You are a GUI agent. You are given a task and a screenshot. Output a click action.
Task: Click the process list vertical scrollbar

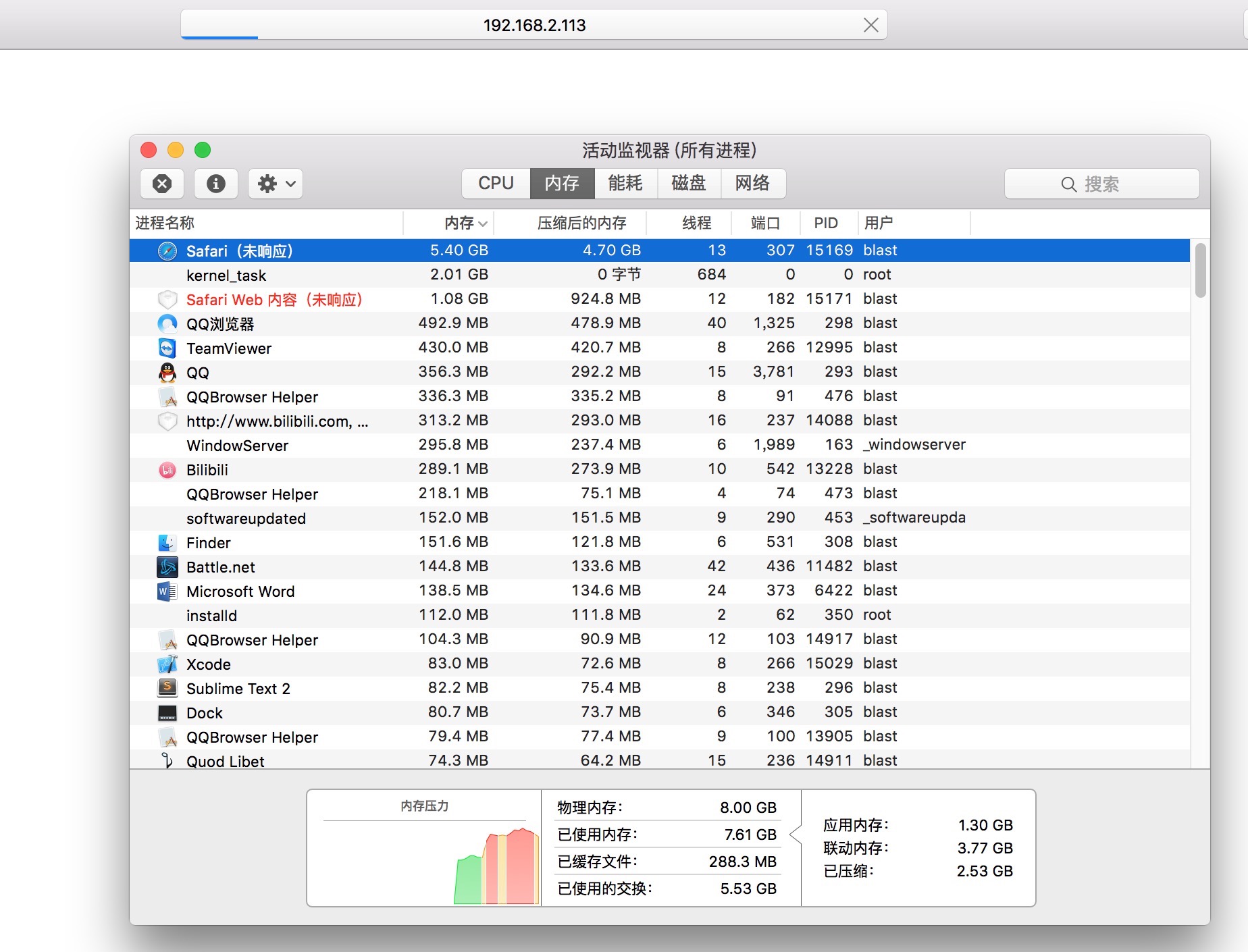click(1200, 271)
